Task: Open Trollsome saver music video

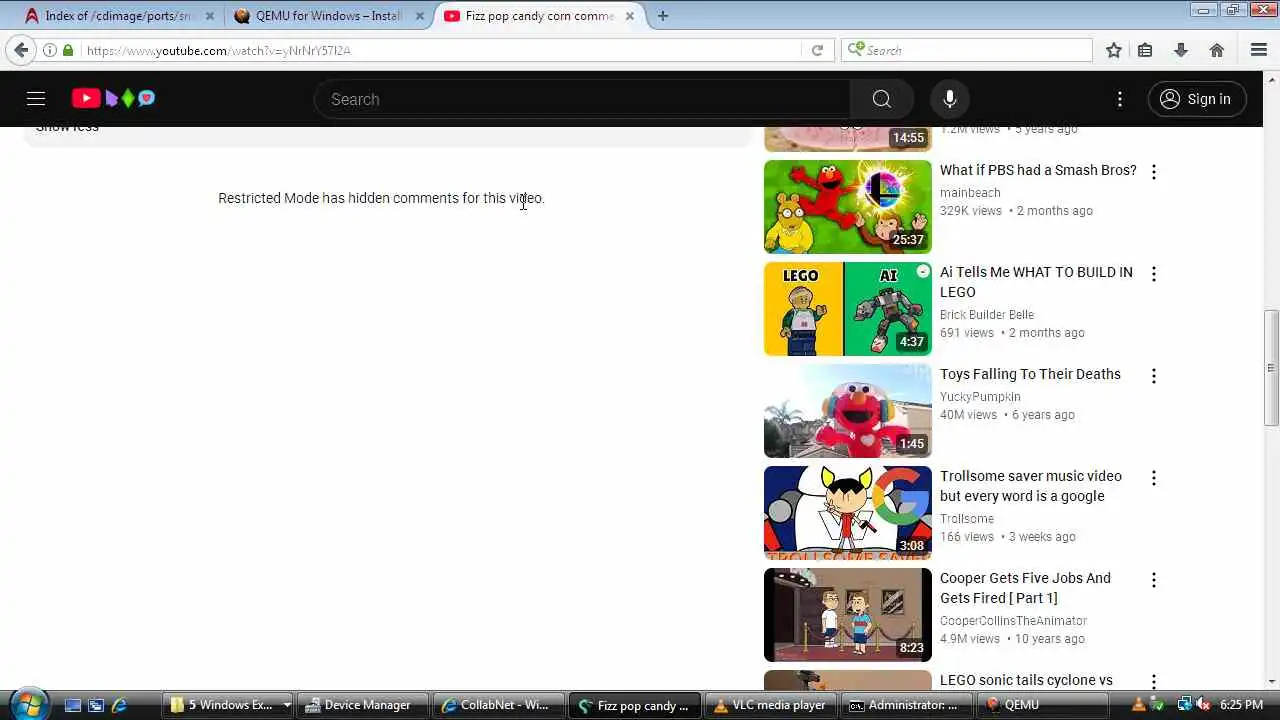Action: click(x=1031, y=486)
